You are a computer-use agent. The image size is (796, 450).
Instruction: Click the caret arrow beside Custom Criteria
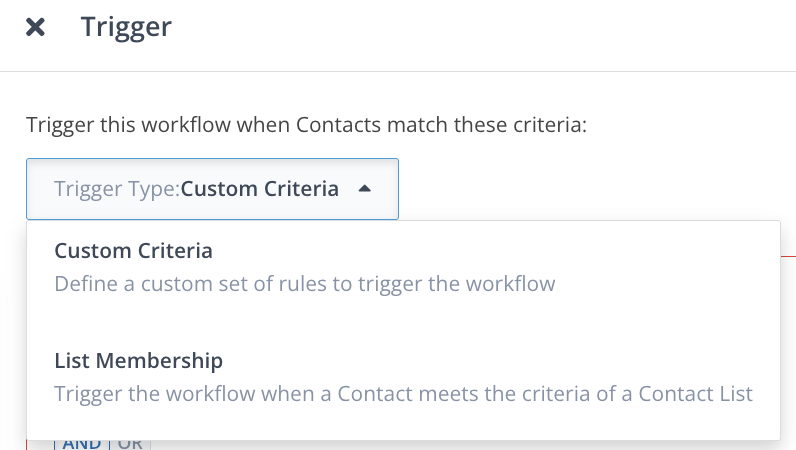[365, 188]
